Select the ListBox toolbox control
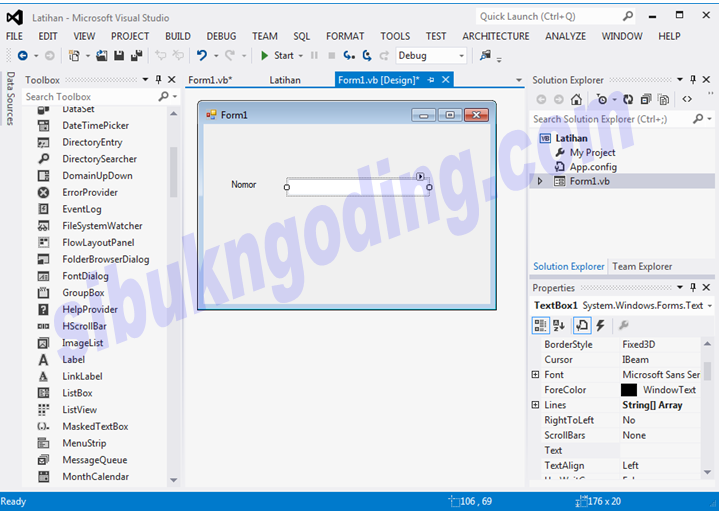The width and height of the screenshot is (719, 511). [77, 393]
